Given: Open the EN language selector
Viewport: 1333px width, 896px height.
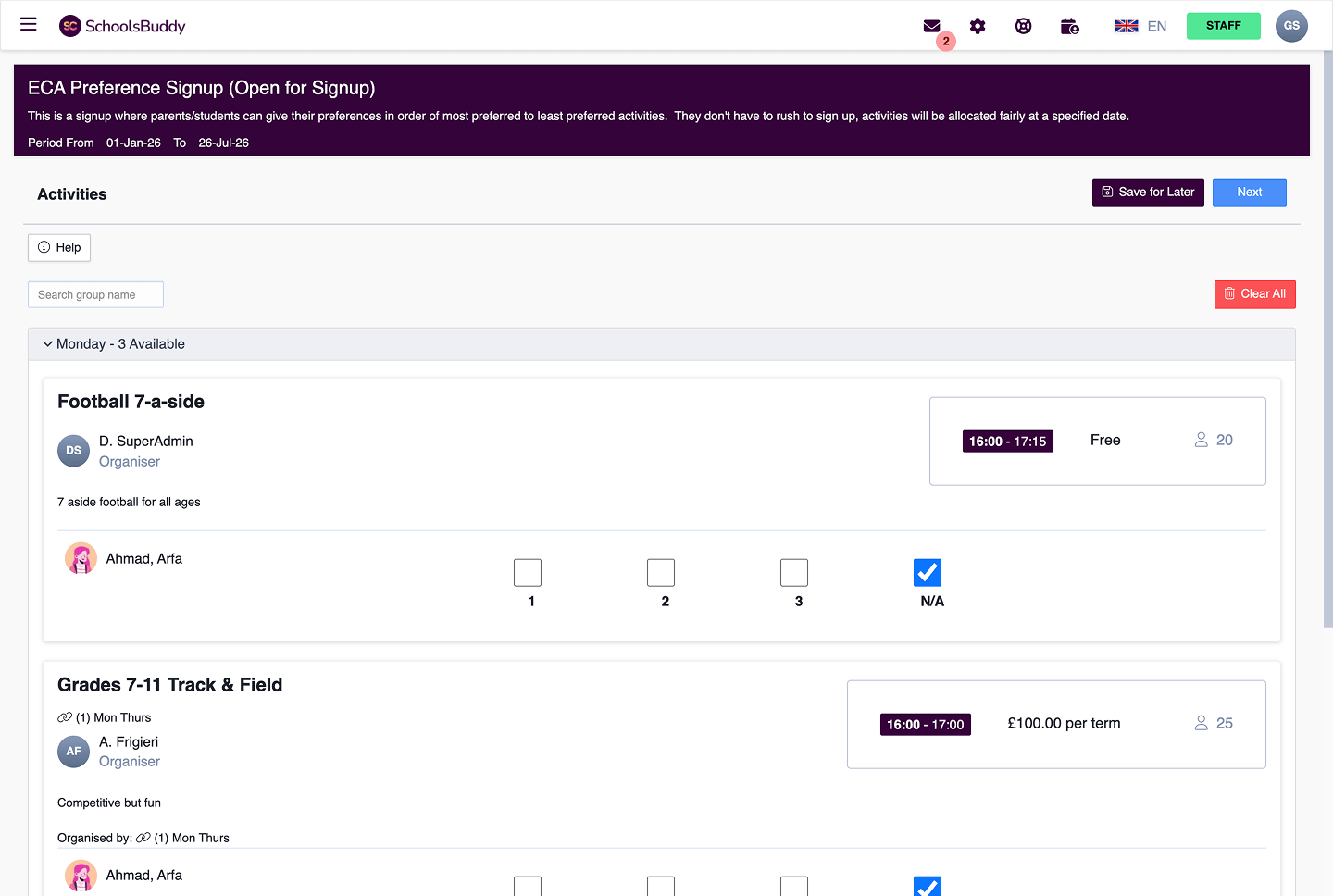Looking at the screenshot, I should point(1140,26).
